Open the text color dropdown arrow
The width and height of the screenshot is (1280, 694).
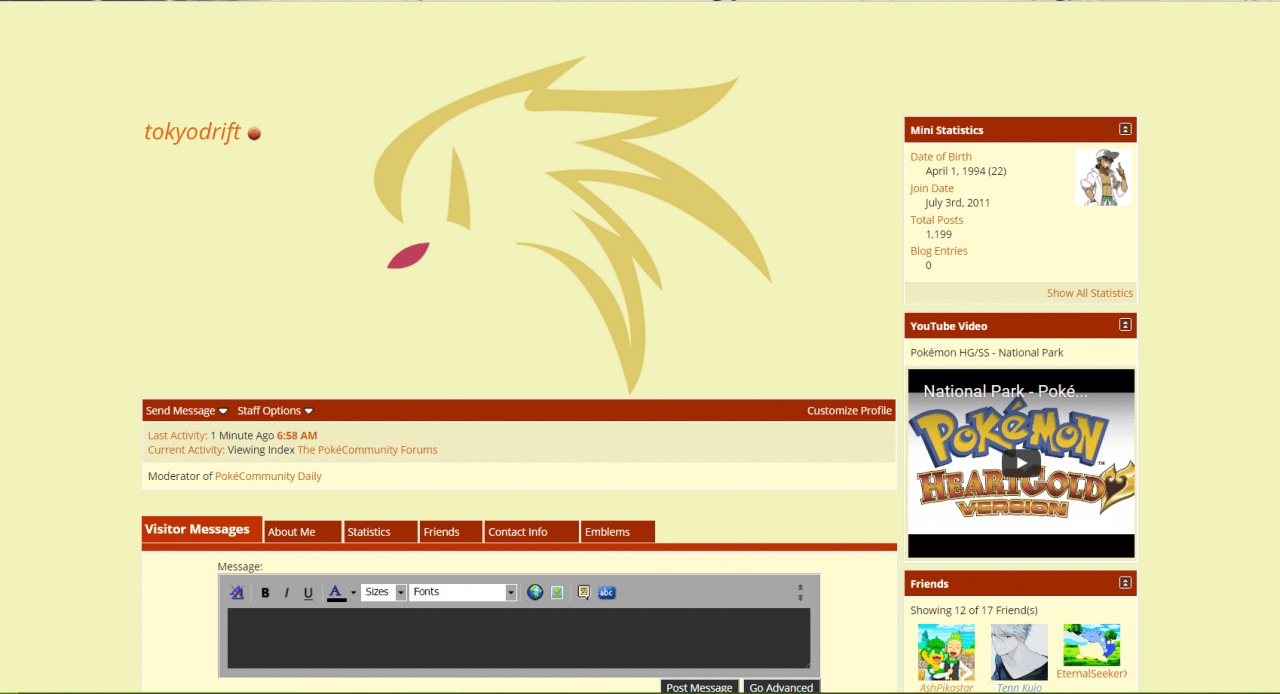pos(353,593)
